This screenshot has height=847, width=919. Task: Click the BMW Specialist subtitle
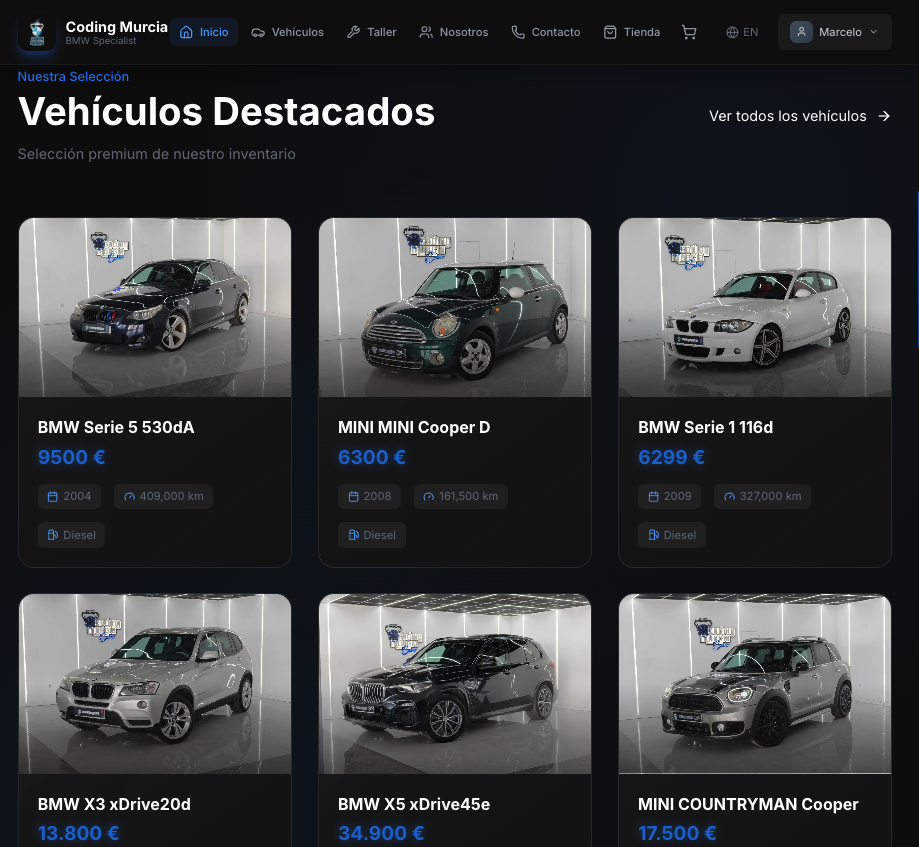101,41
